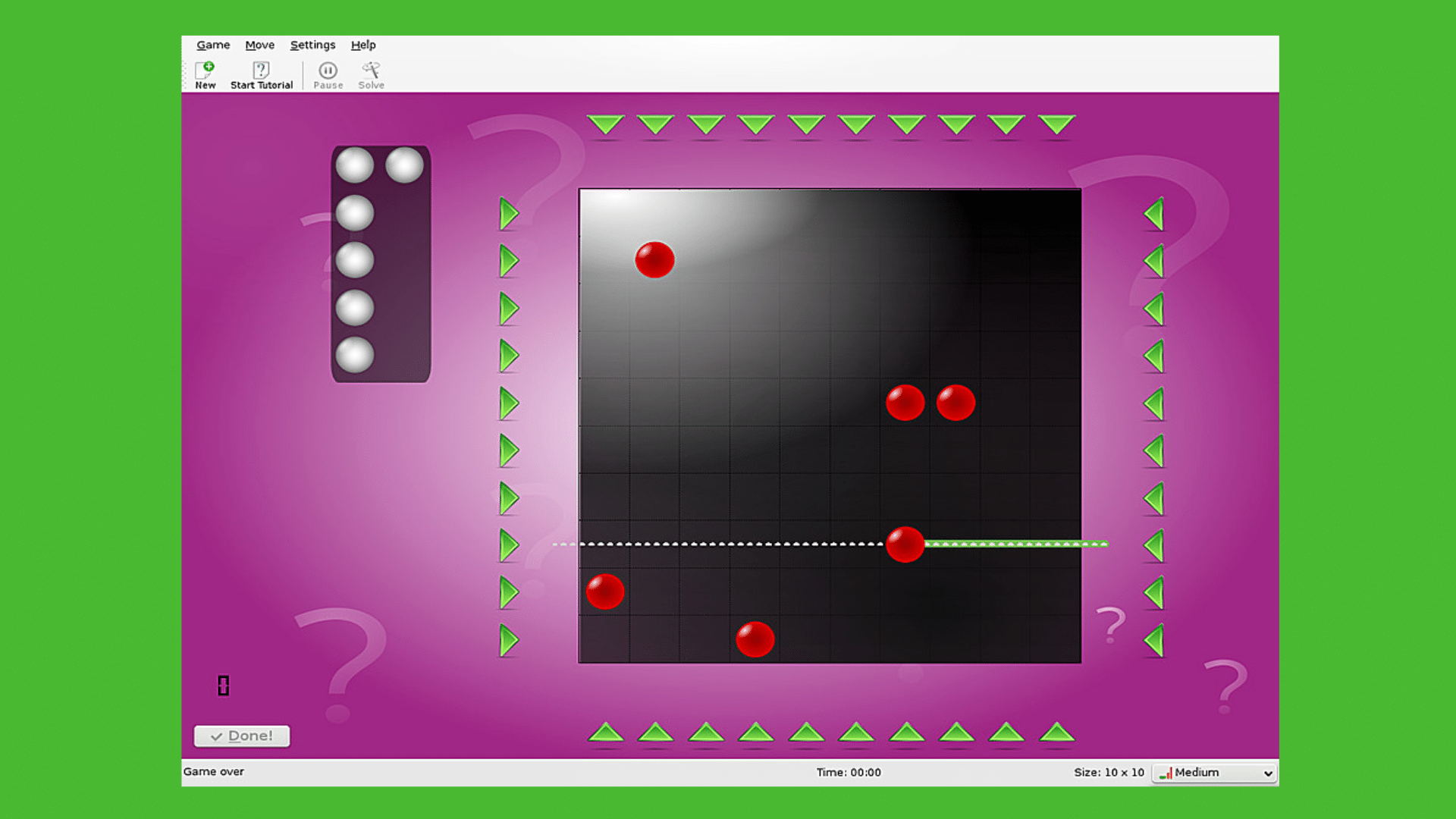Click fifth down-arrow on top edge
Image resolution: width=1456 pixels, height=819 pixels.
click(x=806, y=124)
